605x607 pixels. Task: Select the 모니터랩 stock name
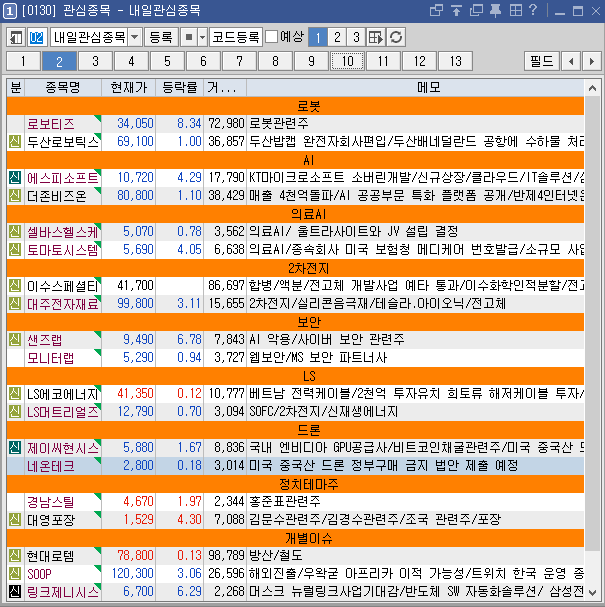[51, 358]
